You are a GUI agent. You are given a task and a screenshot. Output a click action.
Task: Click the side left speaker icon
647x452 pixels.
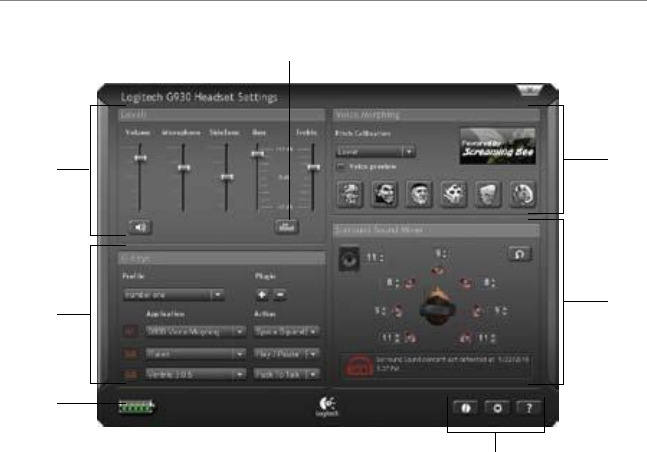point(397,311)
